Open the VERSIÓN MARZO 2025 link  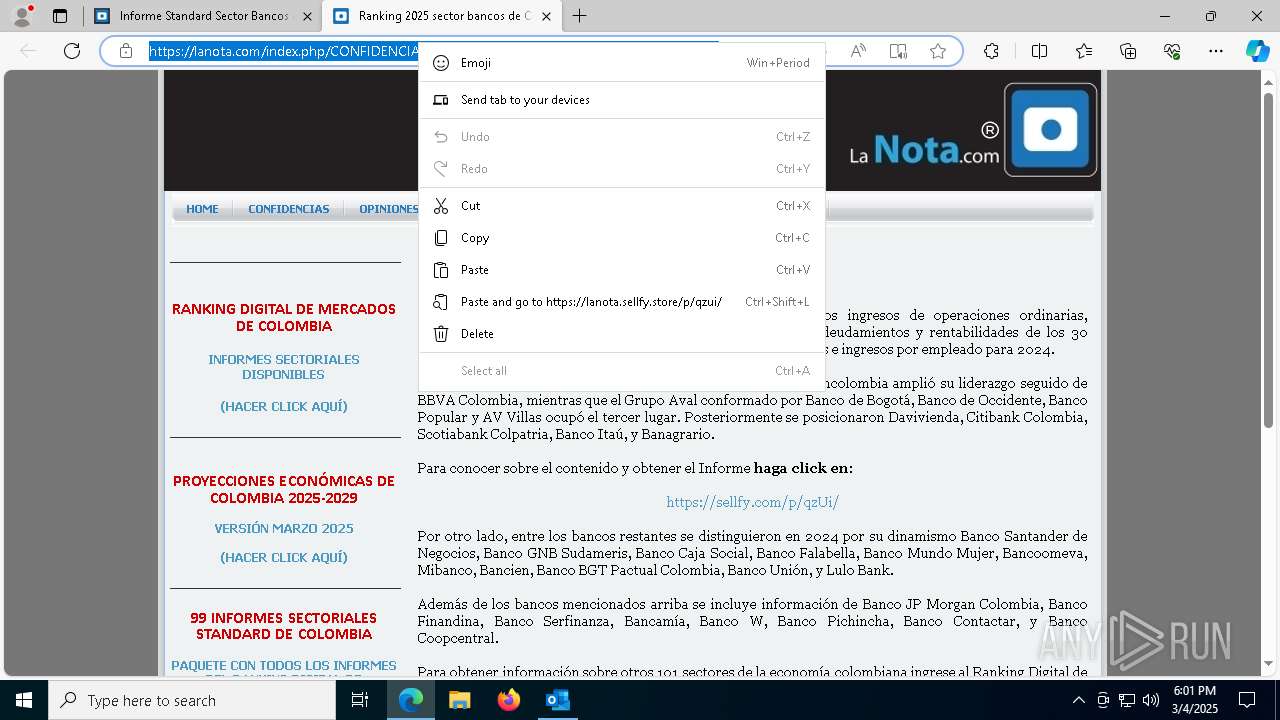(x=284, y=528)
